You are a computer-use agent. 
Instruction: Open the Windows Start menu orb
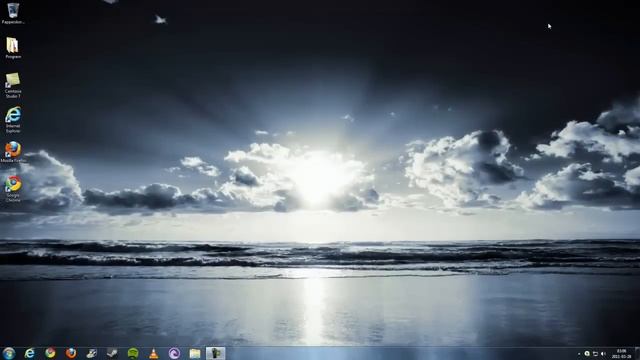9,353
